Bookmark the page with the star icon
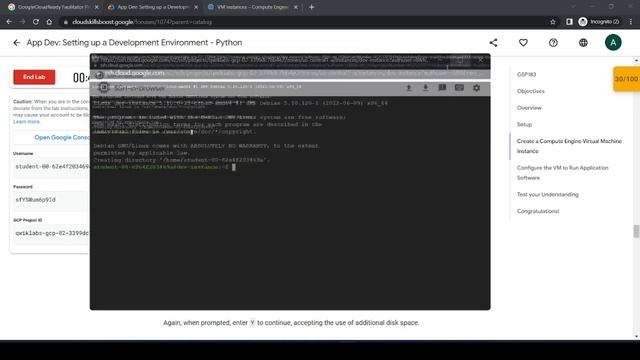 click(x=553, y=22)
